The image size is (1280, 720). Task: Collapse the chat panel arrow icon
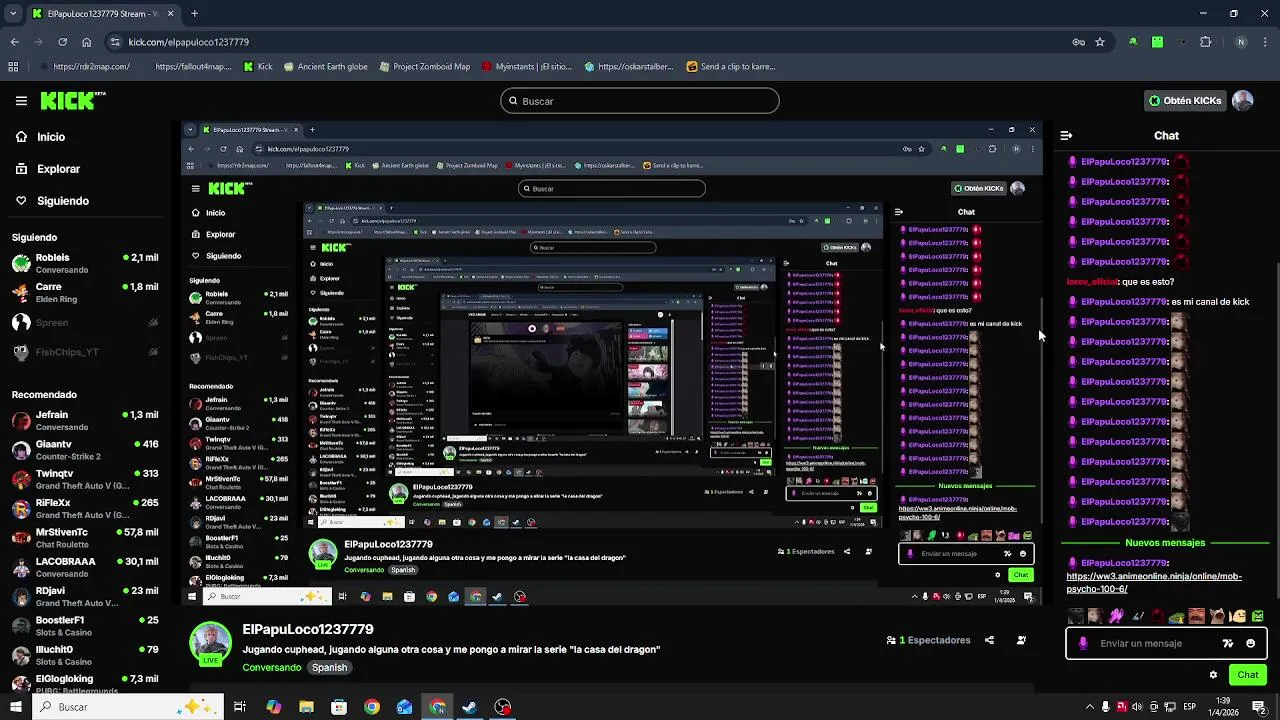tap(1066, 135)
